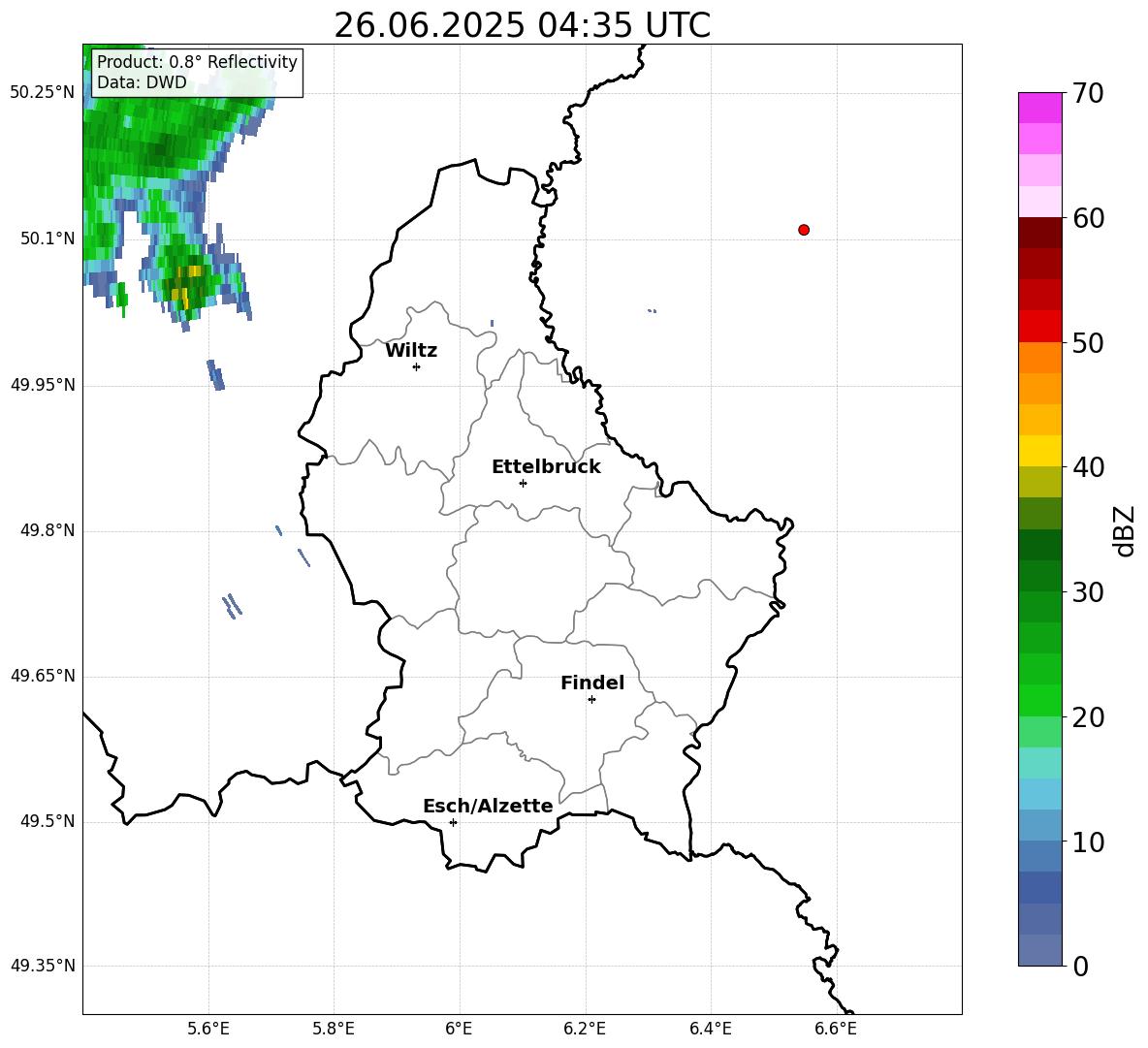Image resolution: width=1148 pixels, height=1048 pixels.
Task: Click the 30 tick on colorbar
Action: (x=1087, y=592)
